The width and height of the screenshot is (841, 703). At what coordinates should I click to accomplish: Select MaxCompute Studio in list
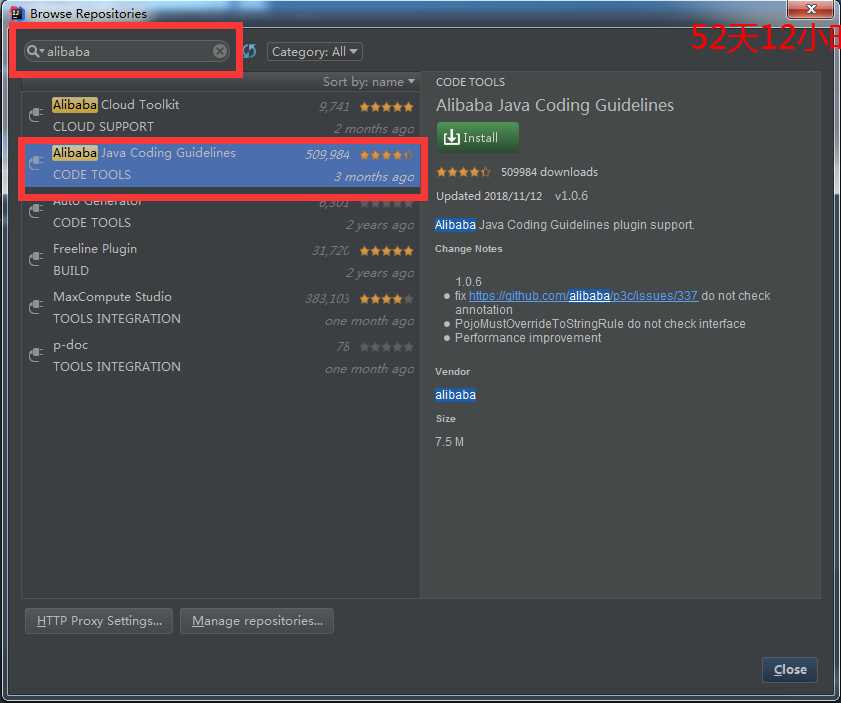tap(221, 307)
